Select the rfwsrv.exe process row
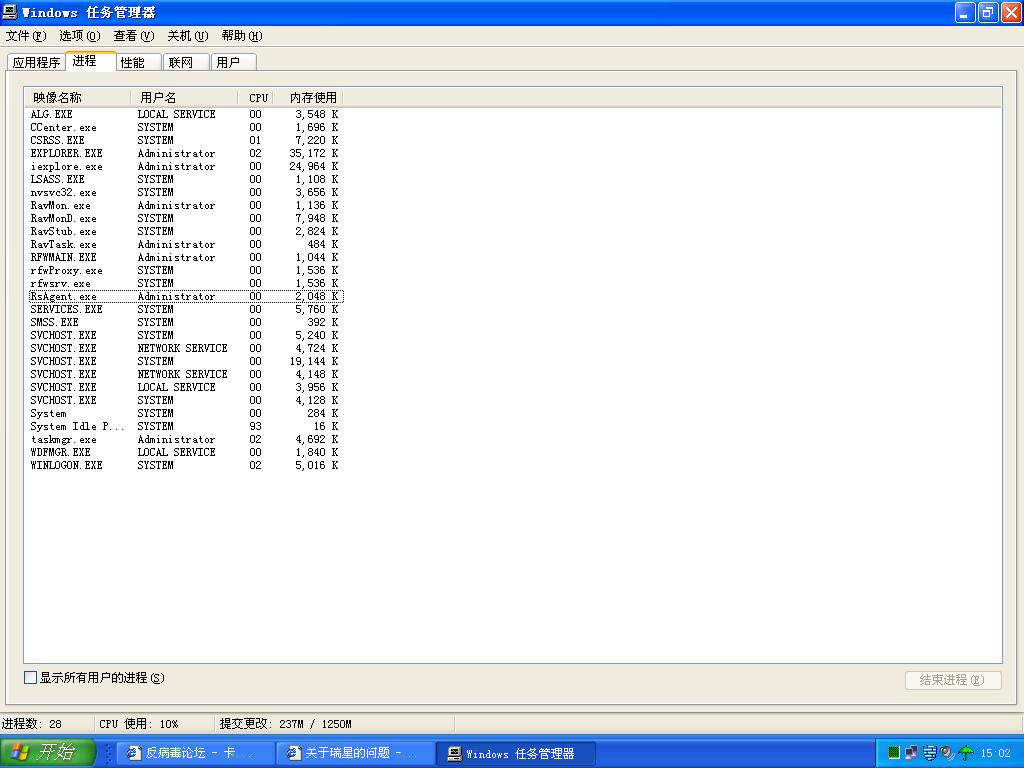This screenshot has width=1024, height=768. 185,283
